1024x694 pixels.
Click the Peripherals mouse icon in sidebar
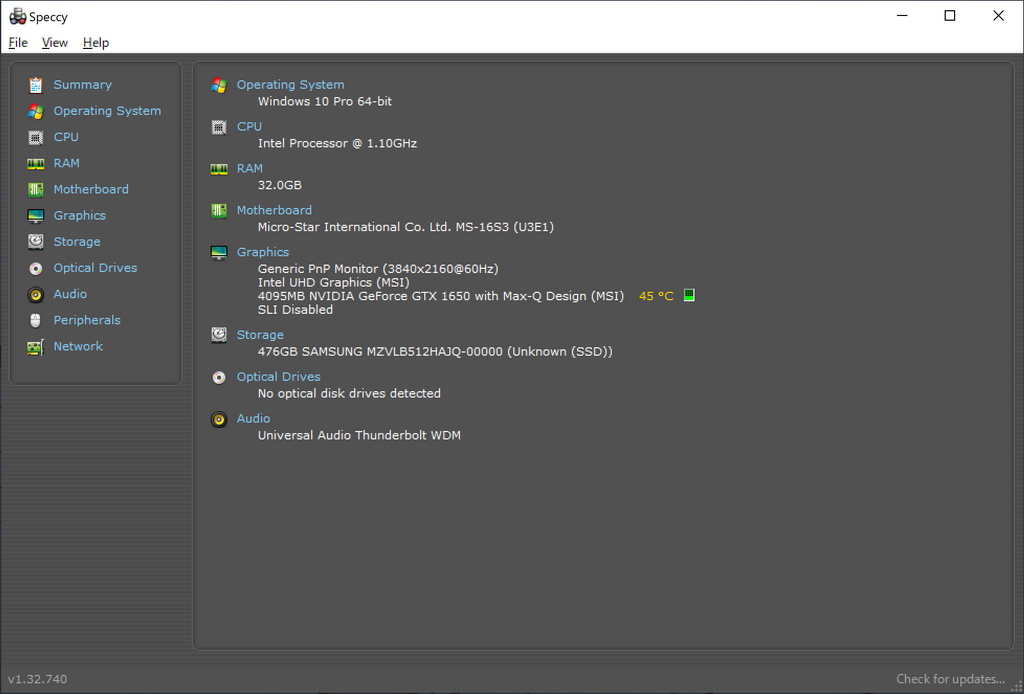[x=36, y=320]
